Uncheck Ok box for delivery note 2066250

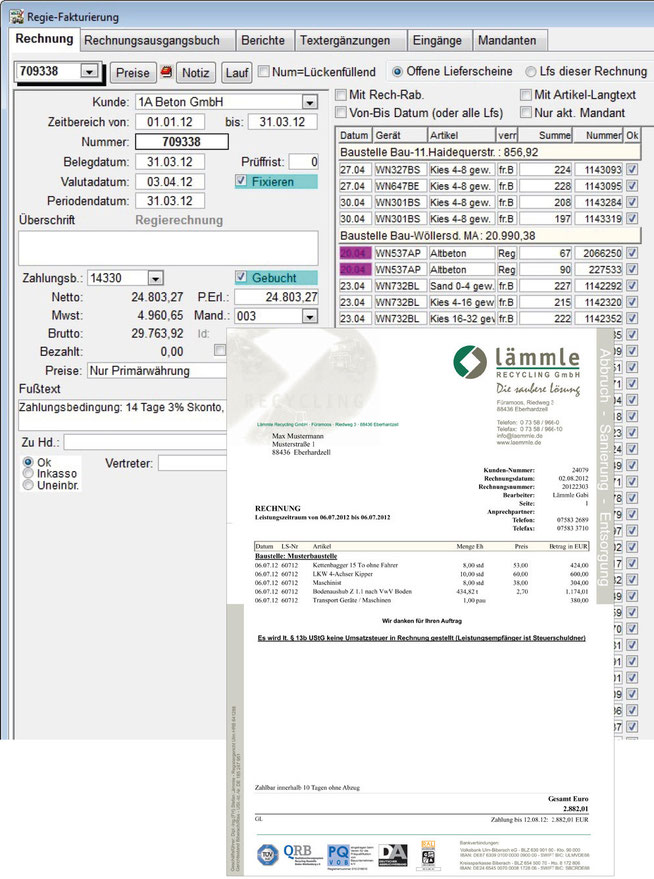[x=632, y=253]
